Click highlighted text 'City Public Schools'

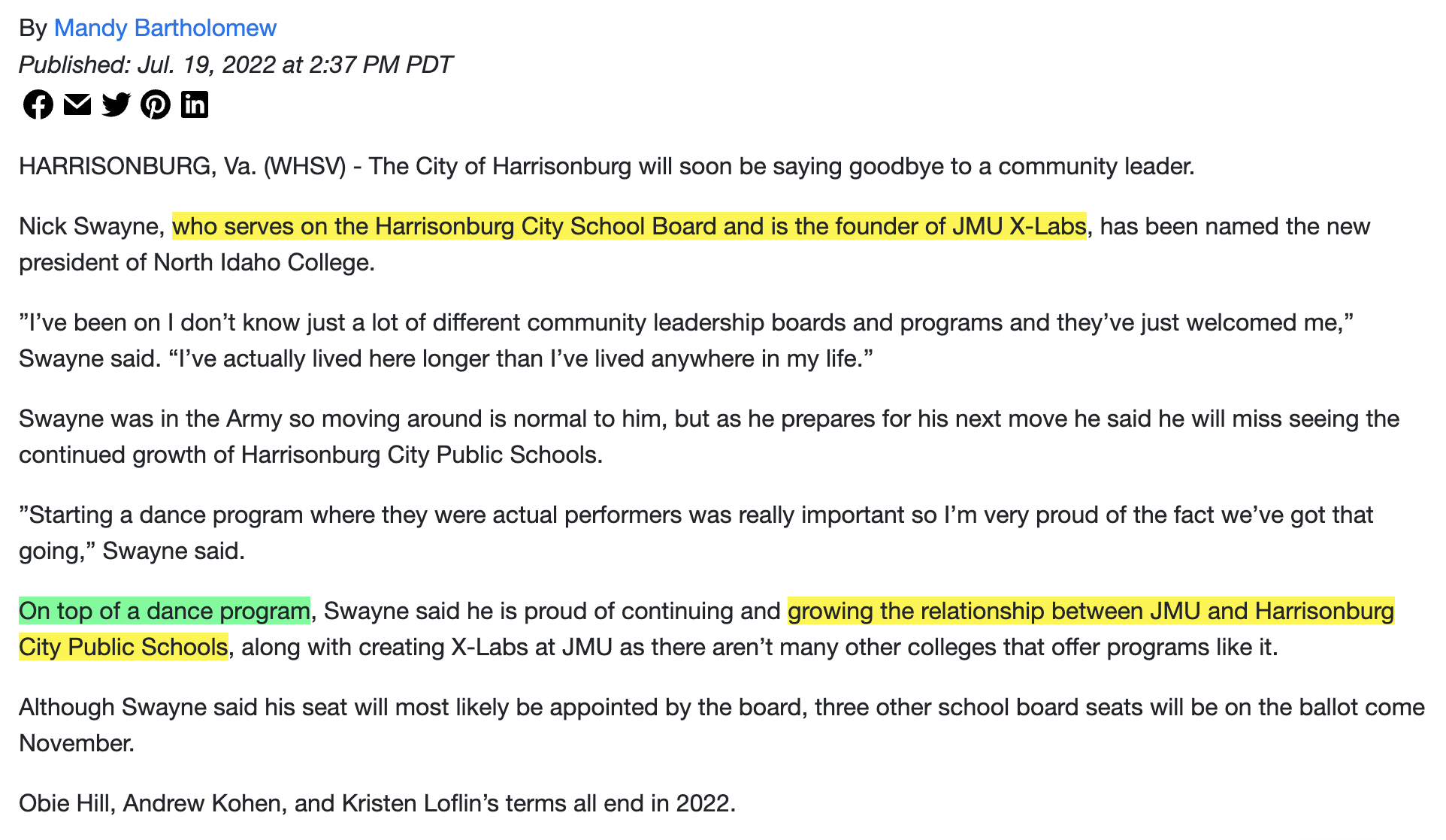(x=123, y=647)
